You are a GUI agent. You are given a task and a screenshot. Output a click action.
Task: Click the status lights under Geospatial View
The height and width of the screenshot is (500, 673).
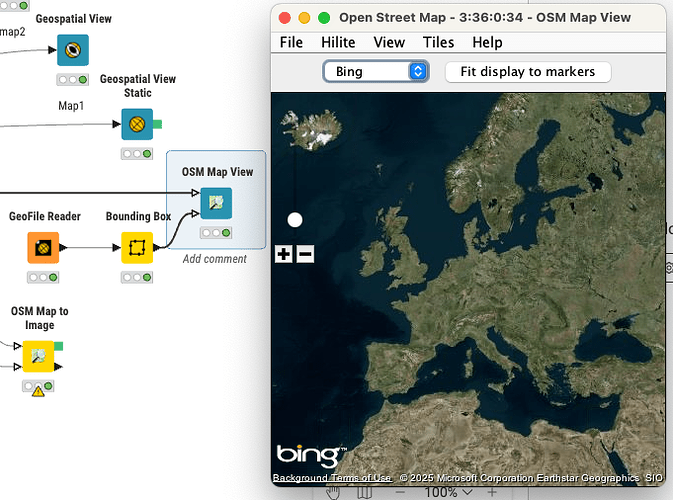73,80
